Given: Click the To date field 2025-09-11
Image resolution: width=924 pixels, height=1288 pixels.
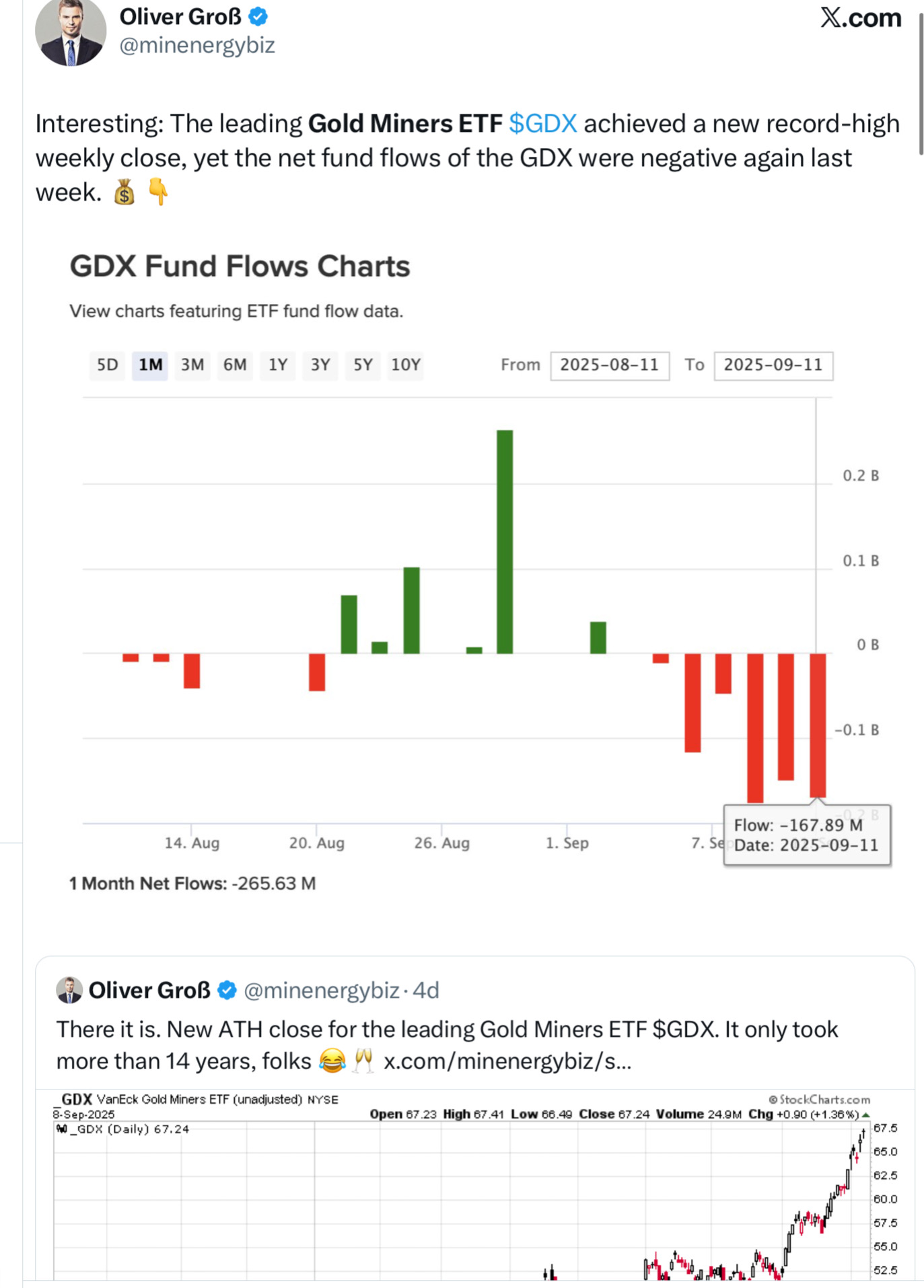Looking at the screenshot, I should click(x=773, y=365).
